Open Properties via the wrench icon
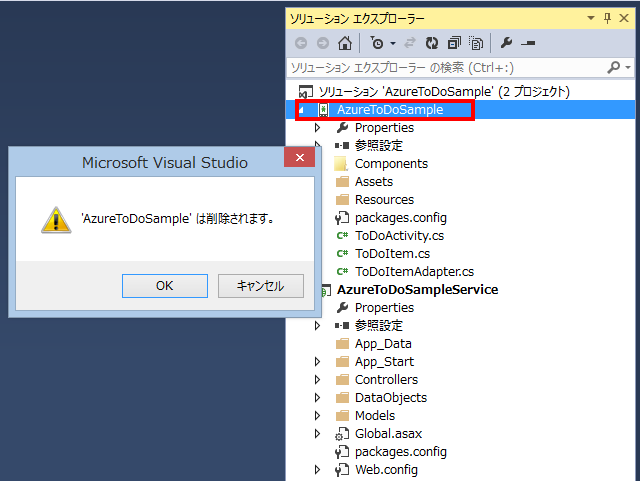 [x=507, y=43]
